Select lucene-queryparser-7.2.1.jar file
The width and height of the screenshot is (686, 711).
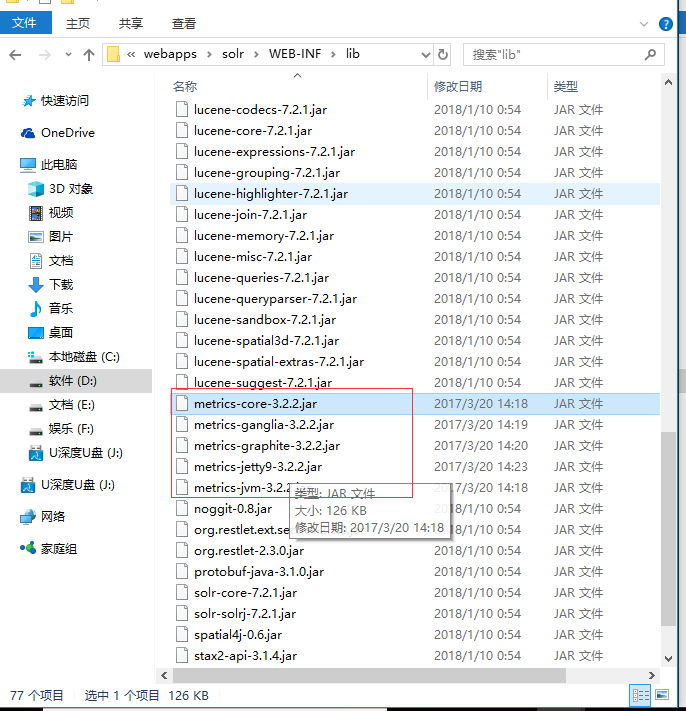point(275,299)
